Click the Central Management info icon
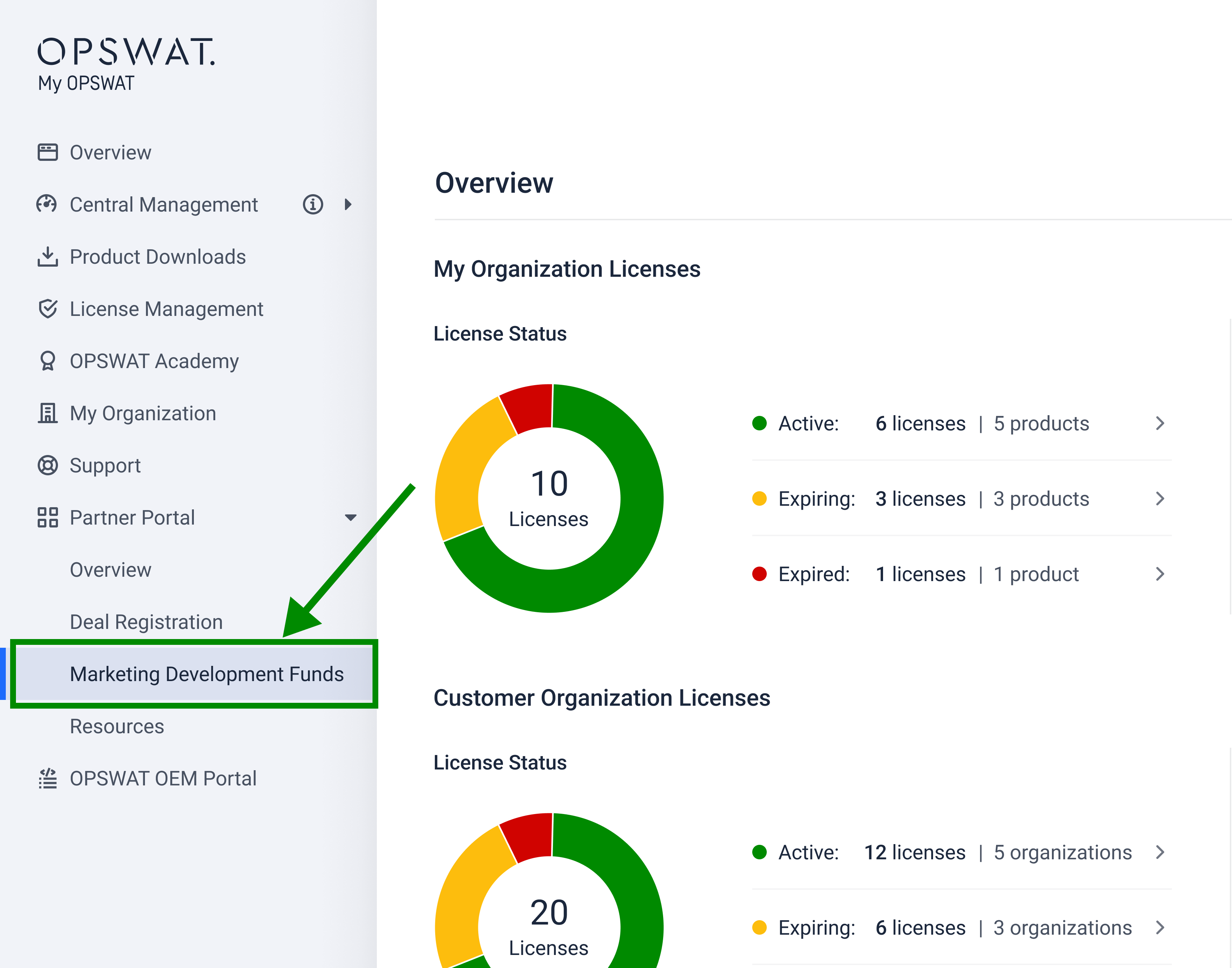The width and height of the screenshot is (1232, 968). (313, 204)
